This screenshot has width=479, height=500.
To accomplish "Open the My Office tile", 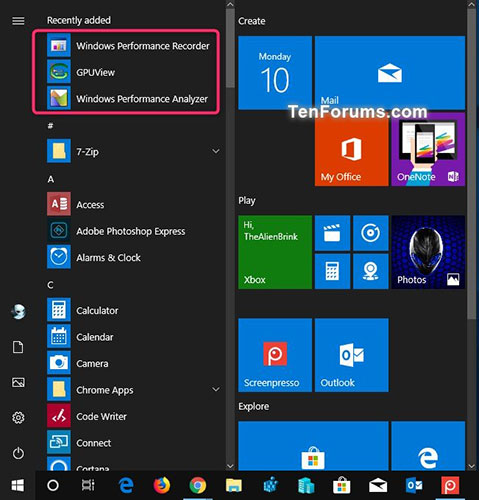I will click(352, 149).
